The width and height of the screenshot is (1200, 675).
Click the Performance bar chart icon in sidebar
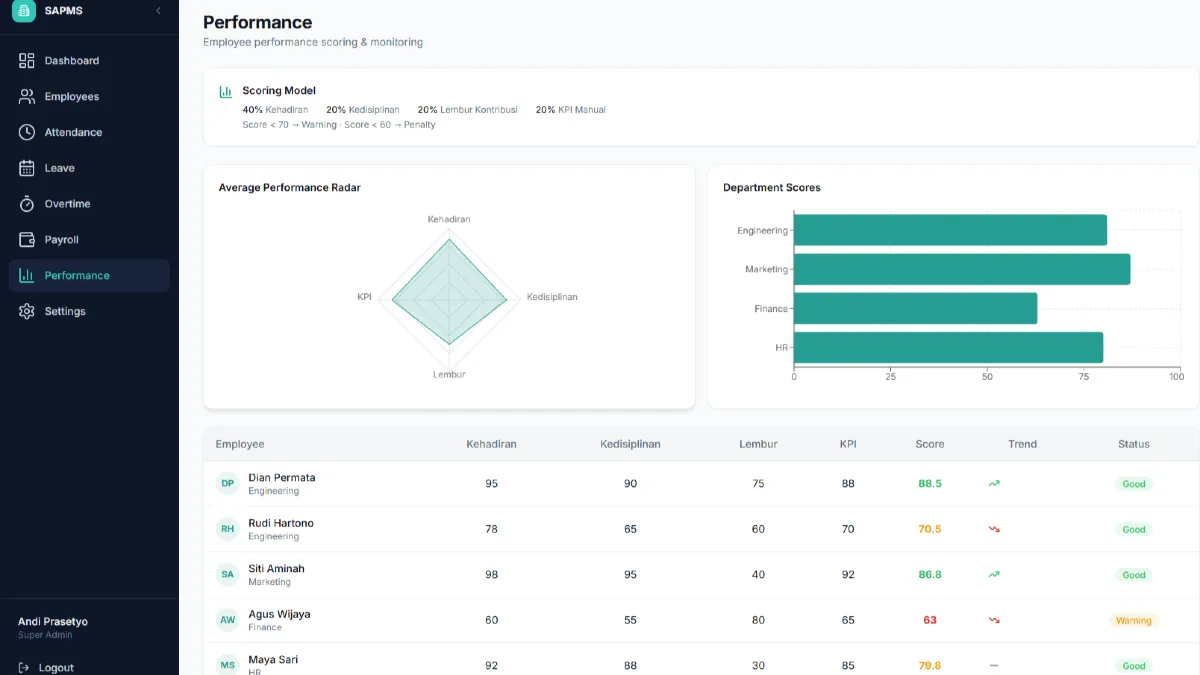click(x=27, y=275)
